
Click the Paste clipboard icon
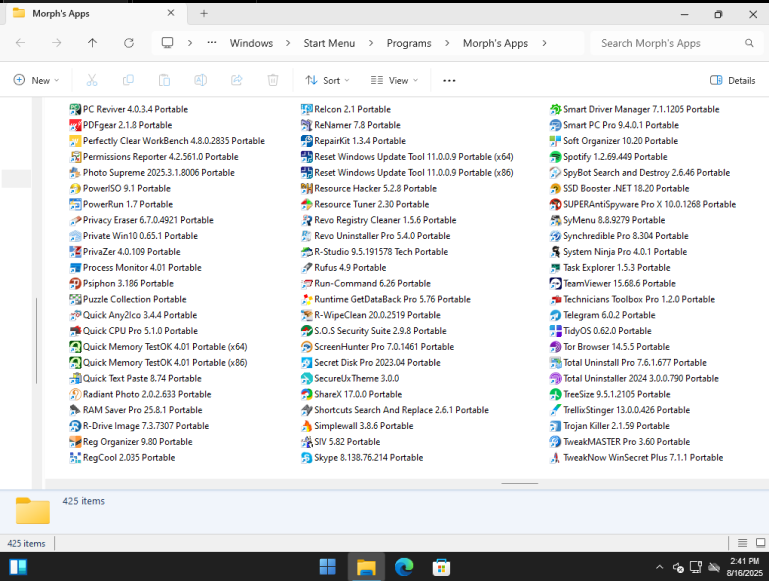[x=164, y=80]
